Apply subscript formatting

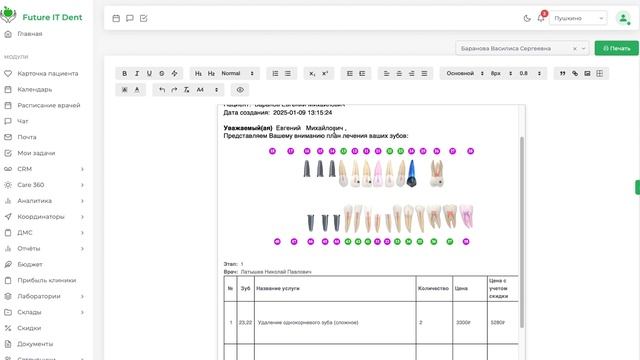click(312, 73)
